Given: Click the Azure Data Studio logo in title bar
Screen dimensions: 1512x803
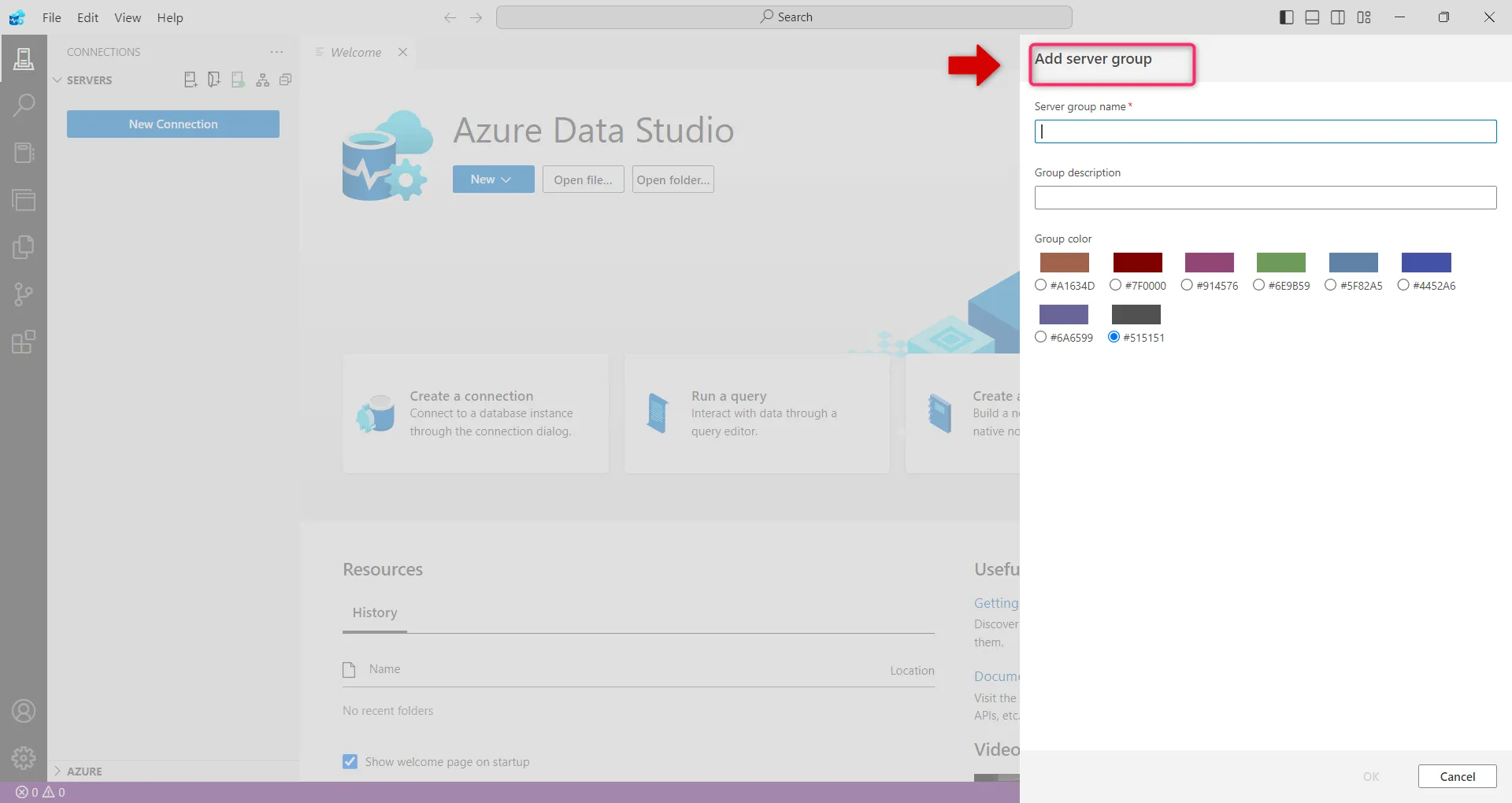Looking at the screenshot, I should (17, 17).
